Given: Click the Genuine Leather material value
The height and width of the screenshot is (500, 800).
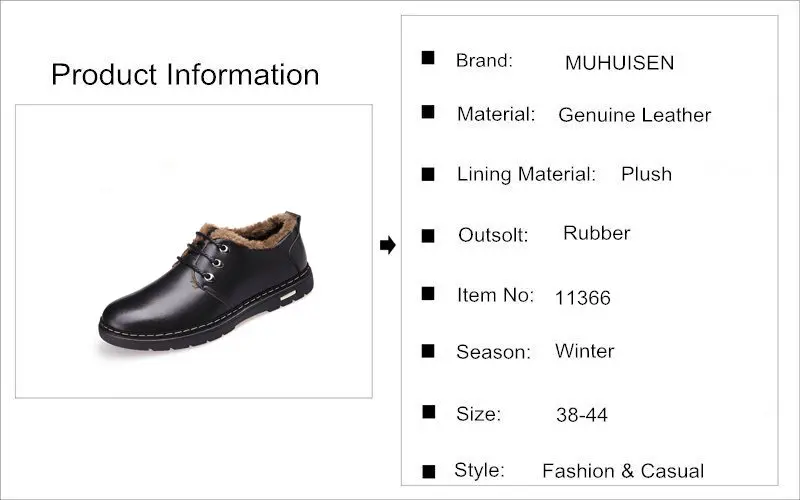Looking at the screenshot, I should point(634,115).
